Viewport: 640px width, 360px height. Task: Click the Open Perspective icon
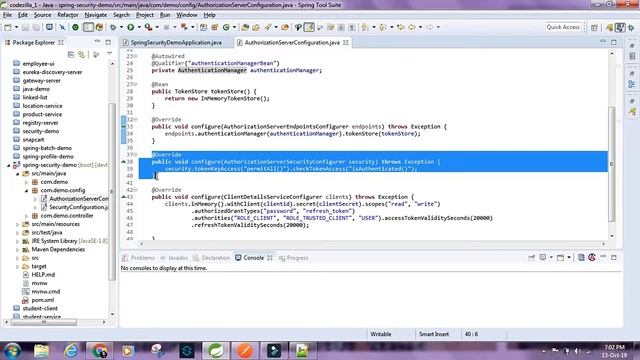pos(594,27)
